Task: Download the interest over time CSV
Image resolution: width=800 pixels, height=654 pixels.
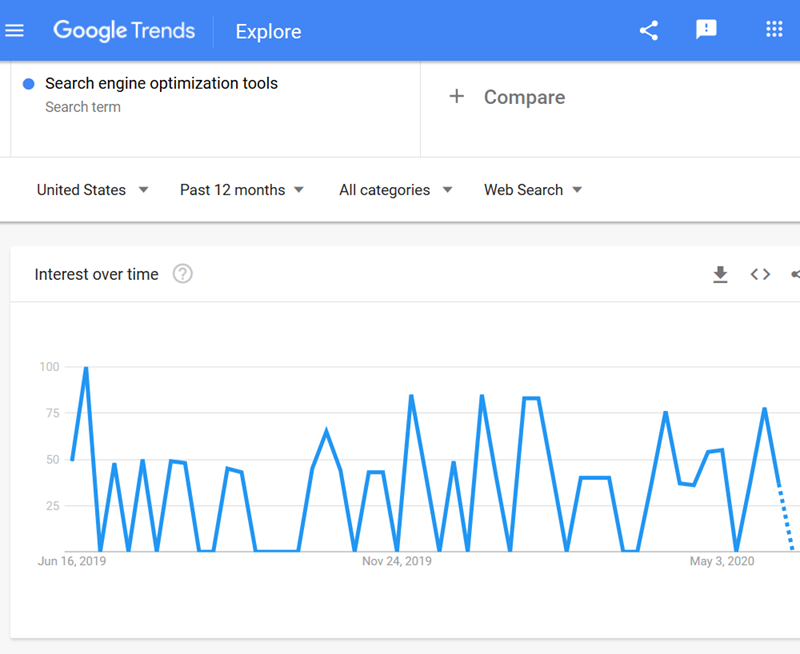Action: [720, 274]
